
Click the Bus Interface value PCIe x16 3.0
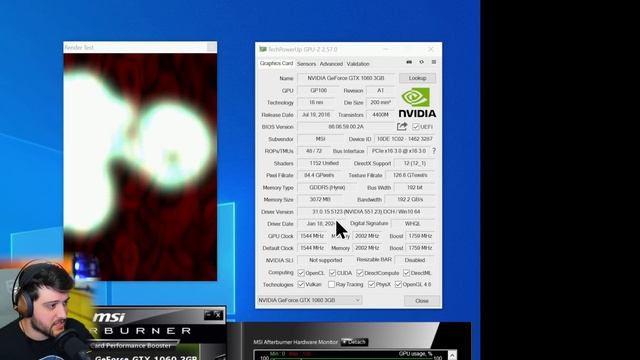[x=399, y=151]
